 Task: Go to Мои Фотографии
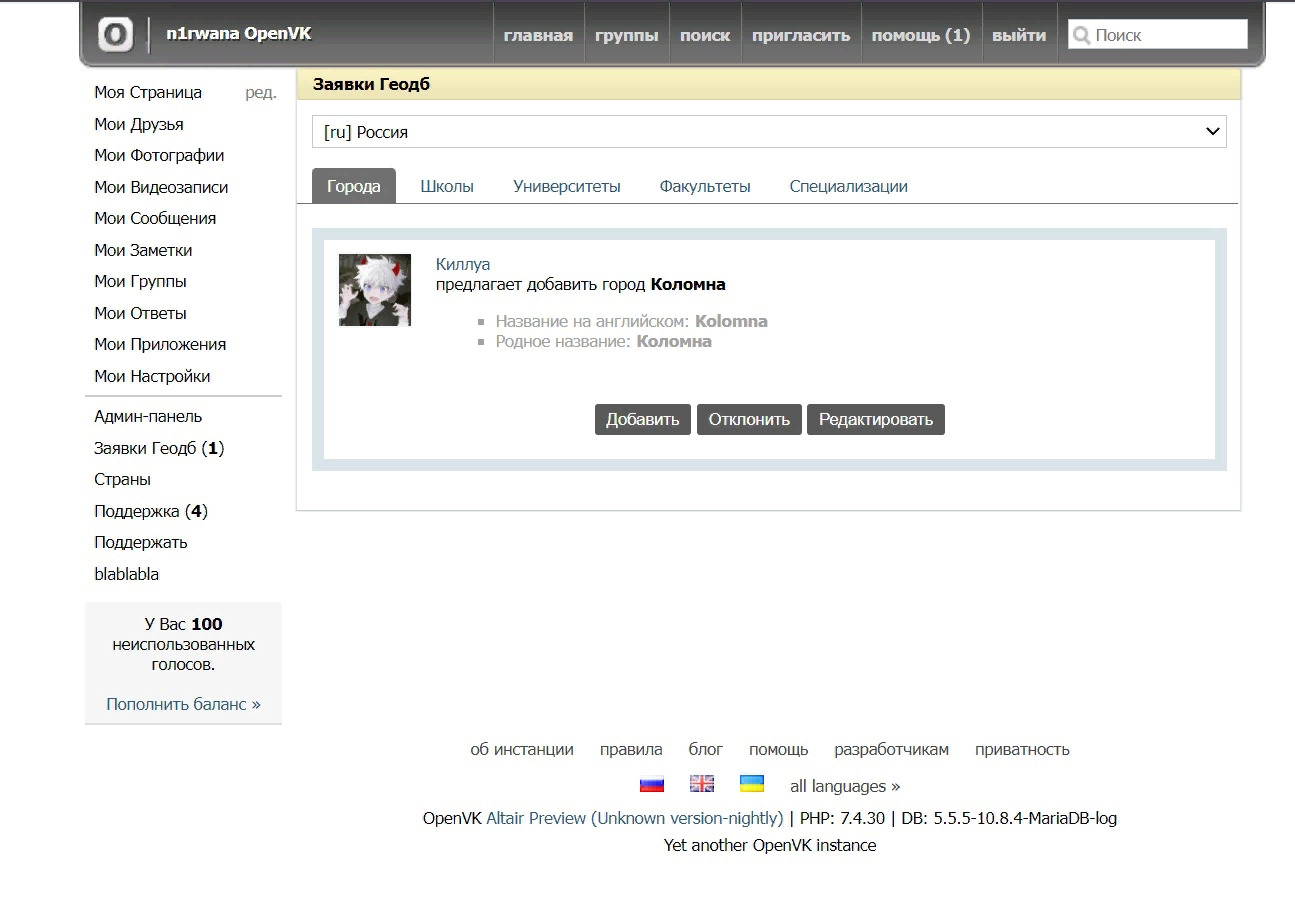point(159,155)
